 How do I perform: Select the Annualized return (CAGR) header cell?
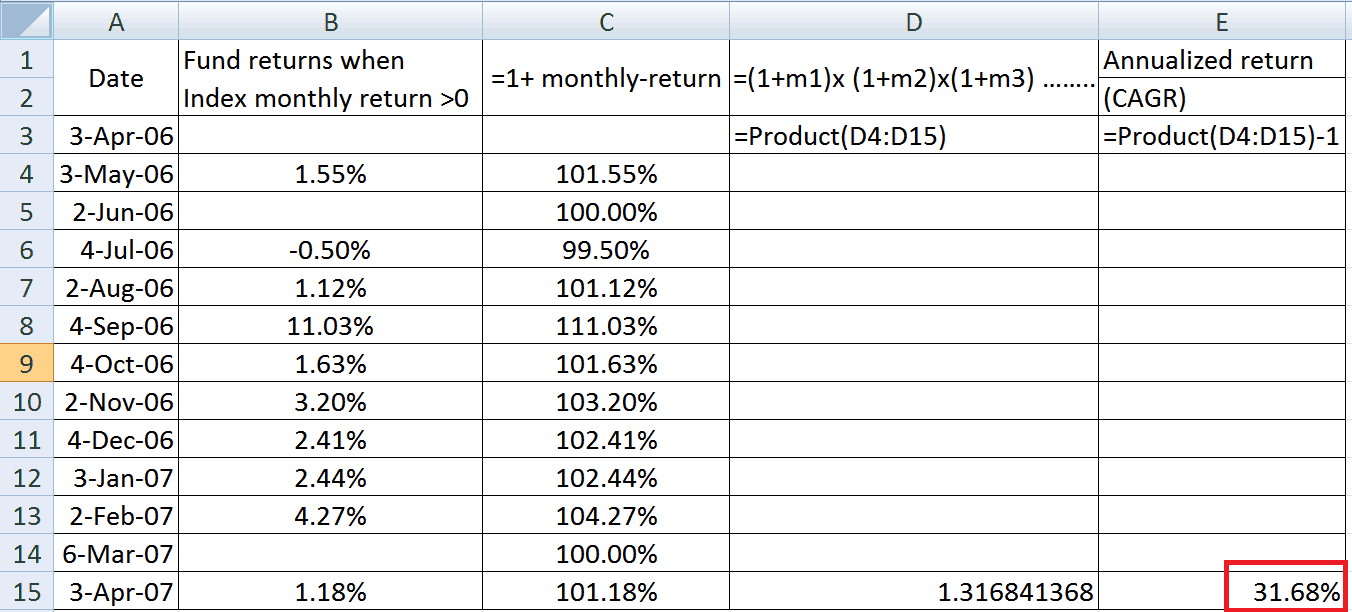tap(1221, 78)
